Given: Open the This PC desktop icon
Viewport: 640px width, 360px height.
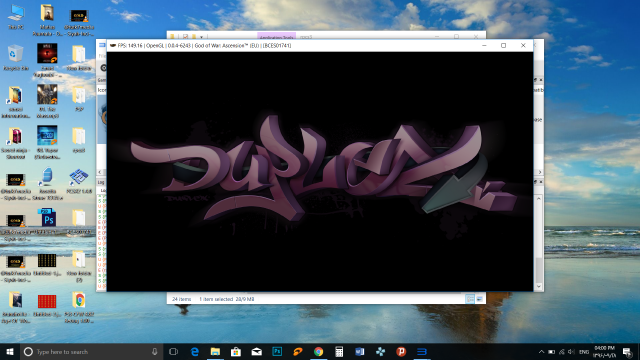Looking at the screenshot, I should [16, 17].
